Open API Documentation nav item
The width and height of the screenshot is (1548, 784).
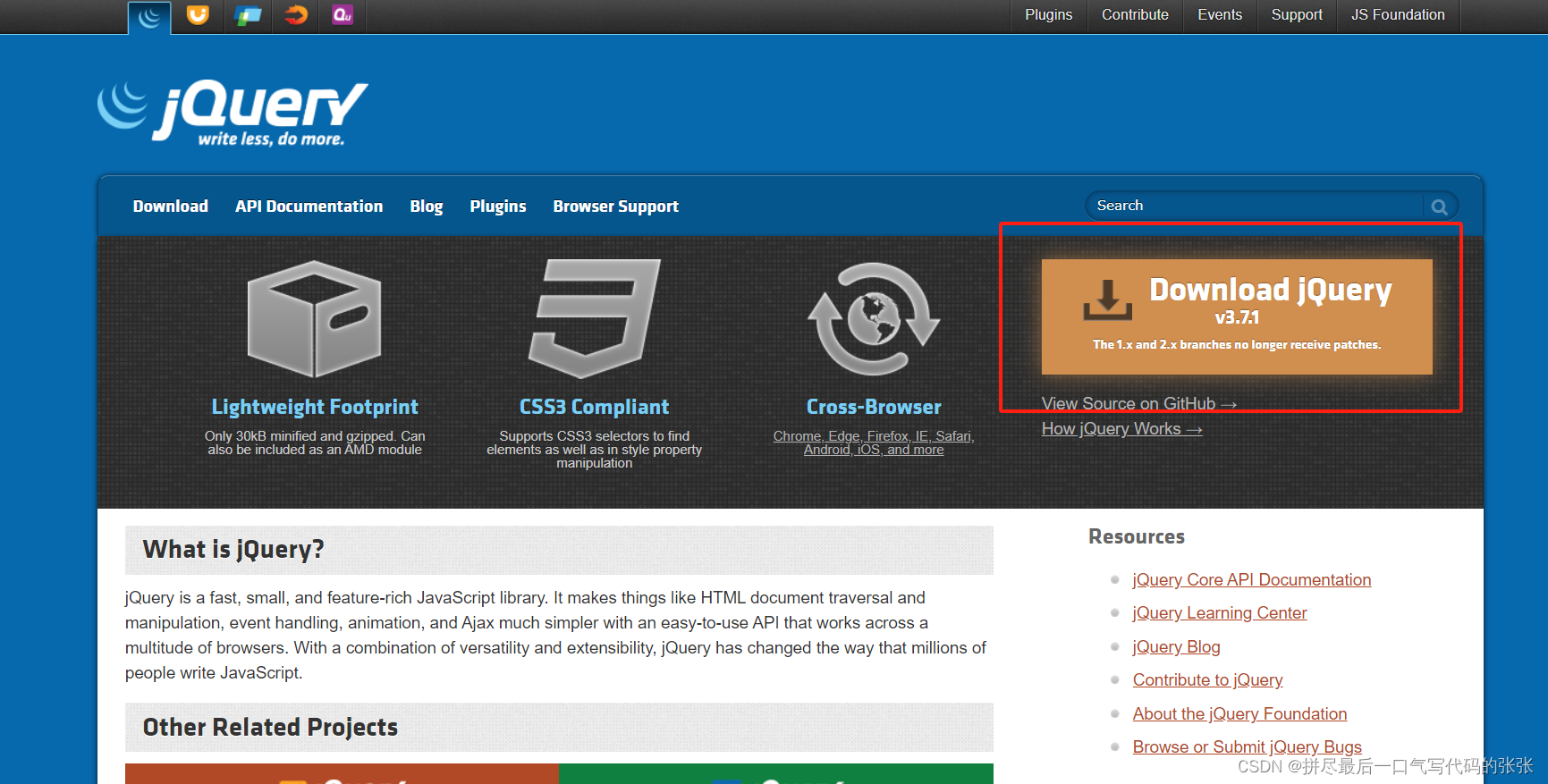point(309,207)
